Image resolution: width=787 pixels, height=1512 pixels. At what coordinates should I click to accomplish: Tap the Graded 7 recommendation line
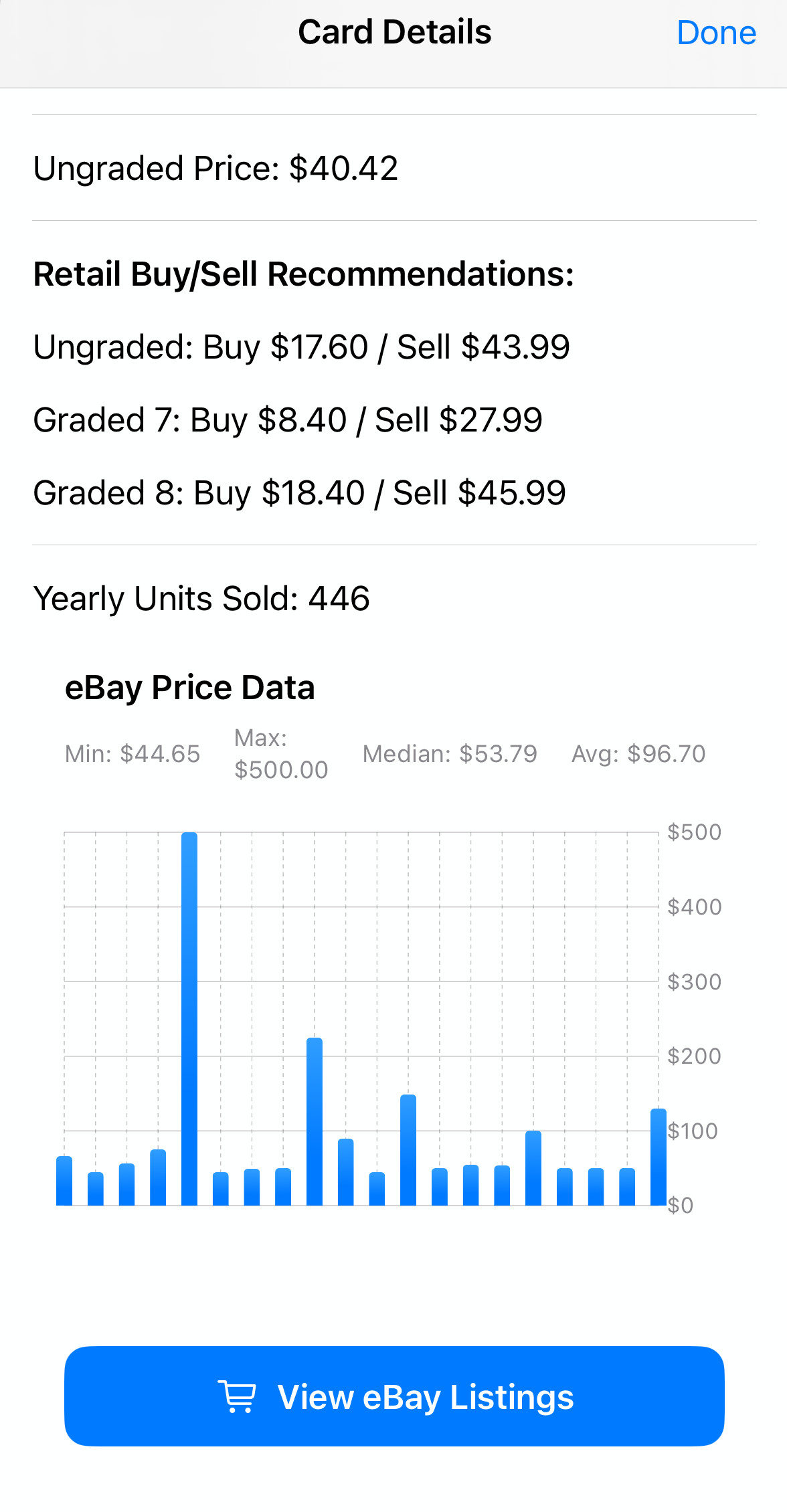(x=288, y=420)
